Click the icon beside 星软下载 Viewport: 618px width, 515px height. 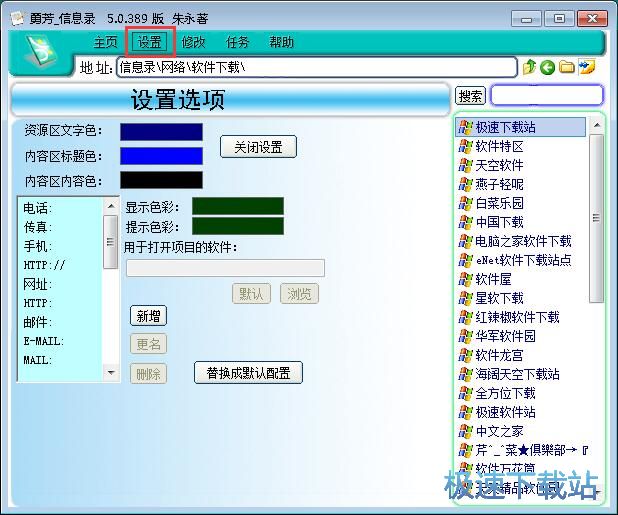point(465,298)
